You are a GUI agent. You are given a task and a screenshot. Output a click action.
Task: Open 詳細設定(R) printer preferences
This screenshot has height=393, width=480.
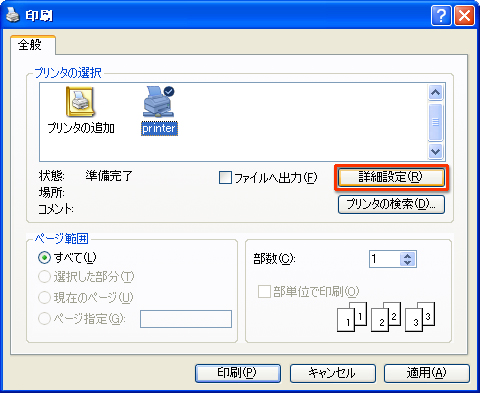[x=391, y=177]
